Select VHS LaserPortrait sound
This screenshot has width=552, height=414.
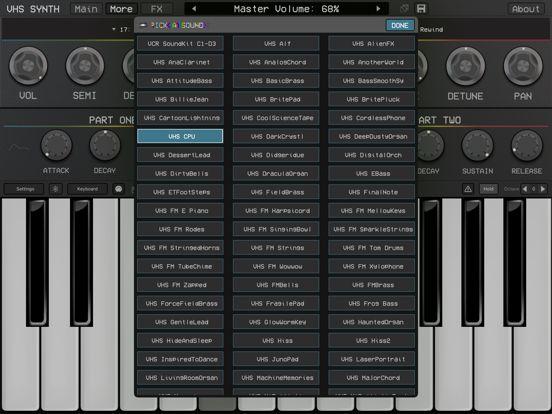pos(372,359)
